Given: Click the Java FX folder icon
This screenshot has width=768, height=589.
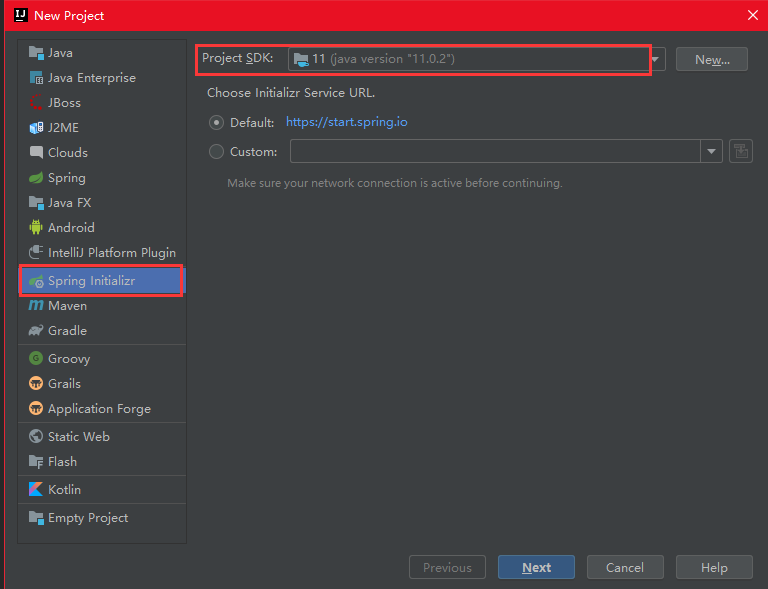Looking at the screenshot, I should (x=36, y=202).
